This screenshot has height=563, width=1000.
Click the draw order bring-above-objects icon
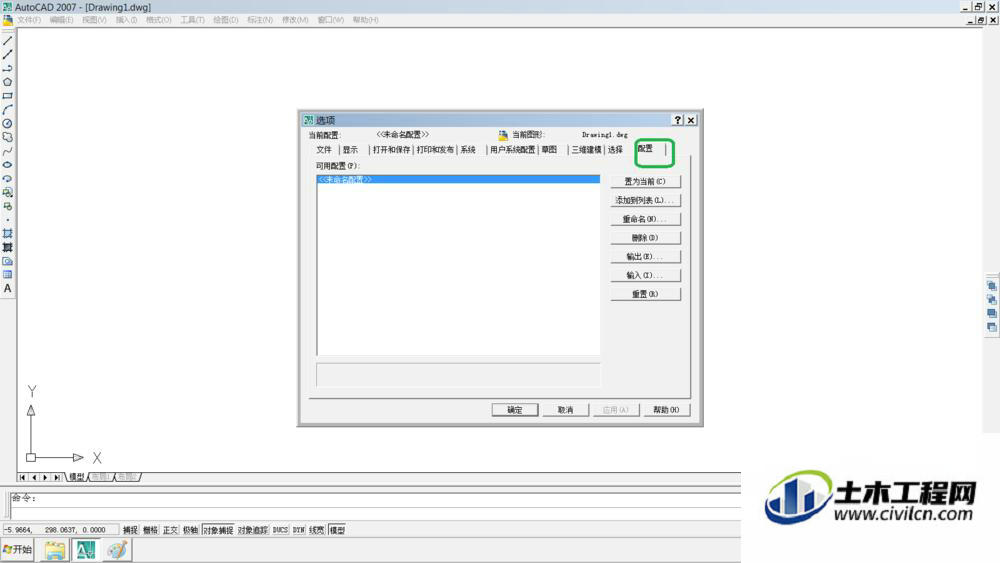click(x=992, y=313)
